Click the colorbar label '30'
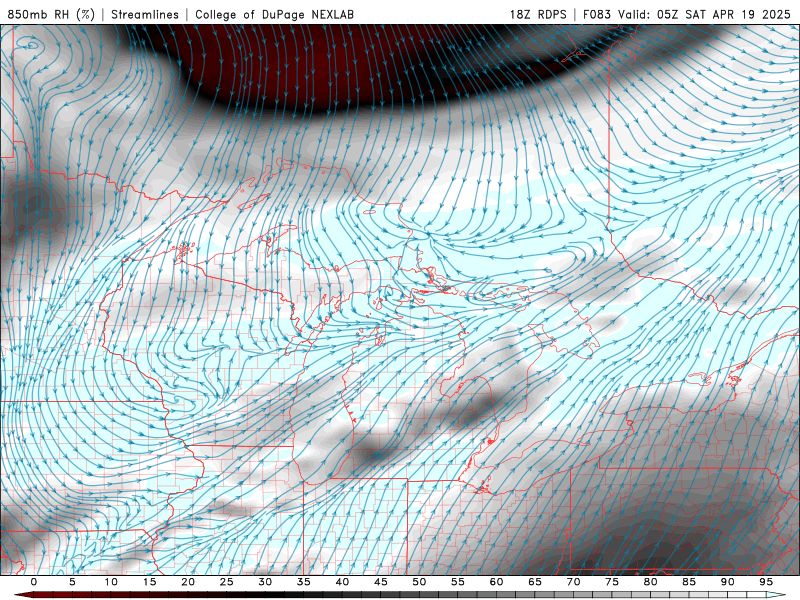The height and width of the screenshot is (600, 800). coord(265,582)
